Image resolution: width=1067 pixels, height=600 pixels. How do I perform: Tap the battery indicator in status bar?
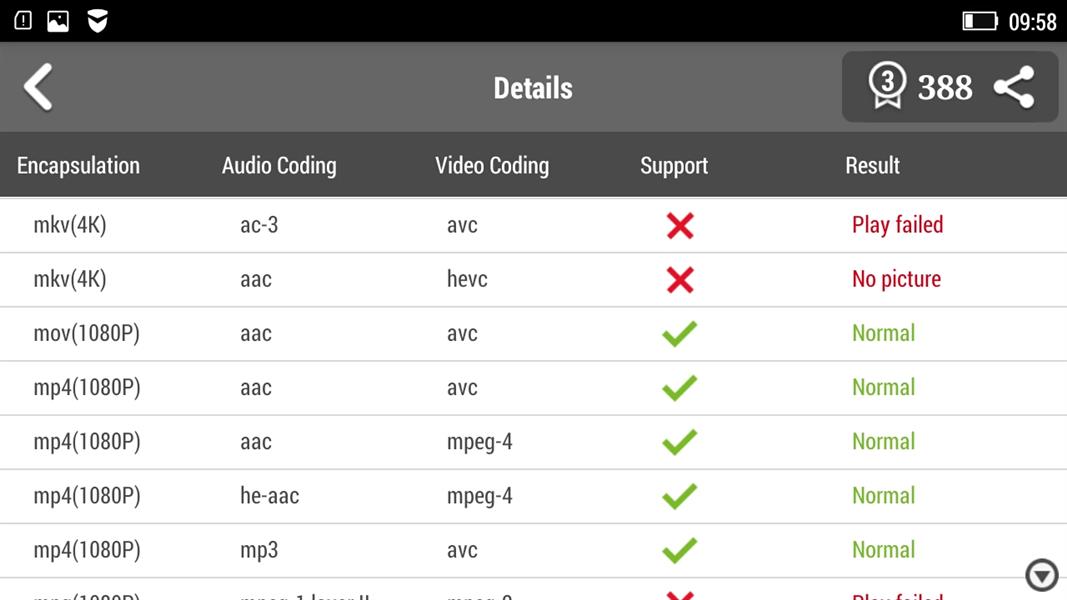point(979,21)
